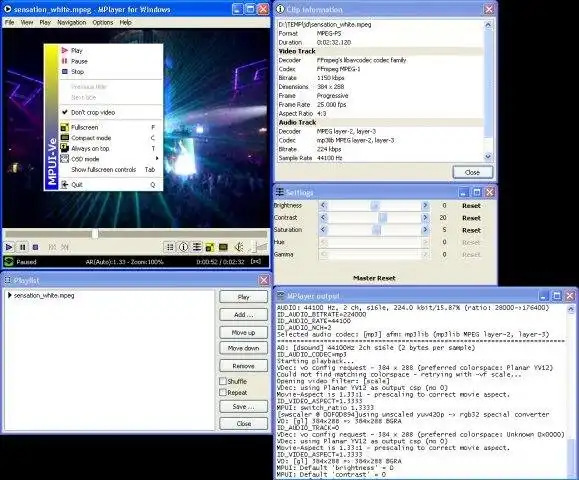Click the Stop button in the player toolbar
The width and height of the screenshot is (579, 480).
(35, 247)
